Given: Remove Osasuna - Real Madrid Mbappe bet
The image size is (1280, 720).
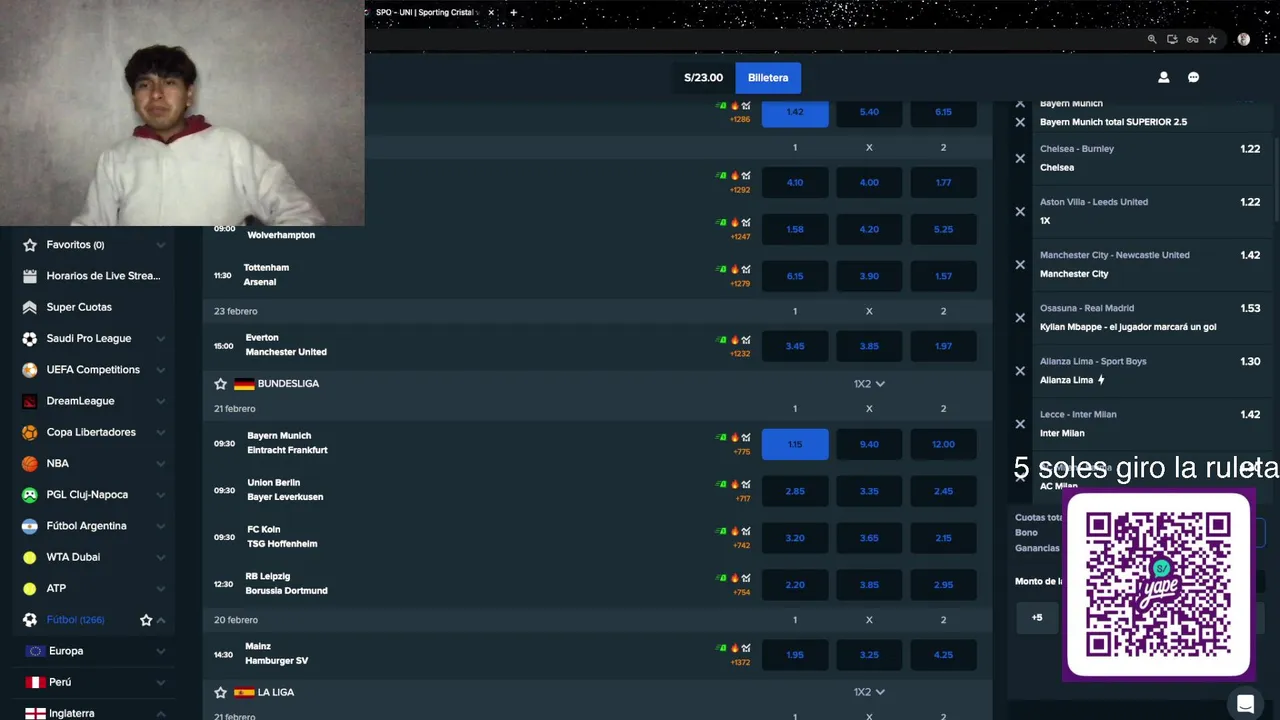Looking at the screenshot, I should pyautogui.click(x=1020, y=317).
